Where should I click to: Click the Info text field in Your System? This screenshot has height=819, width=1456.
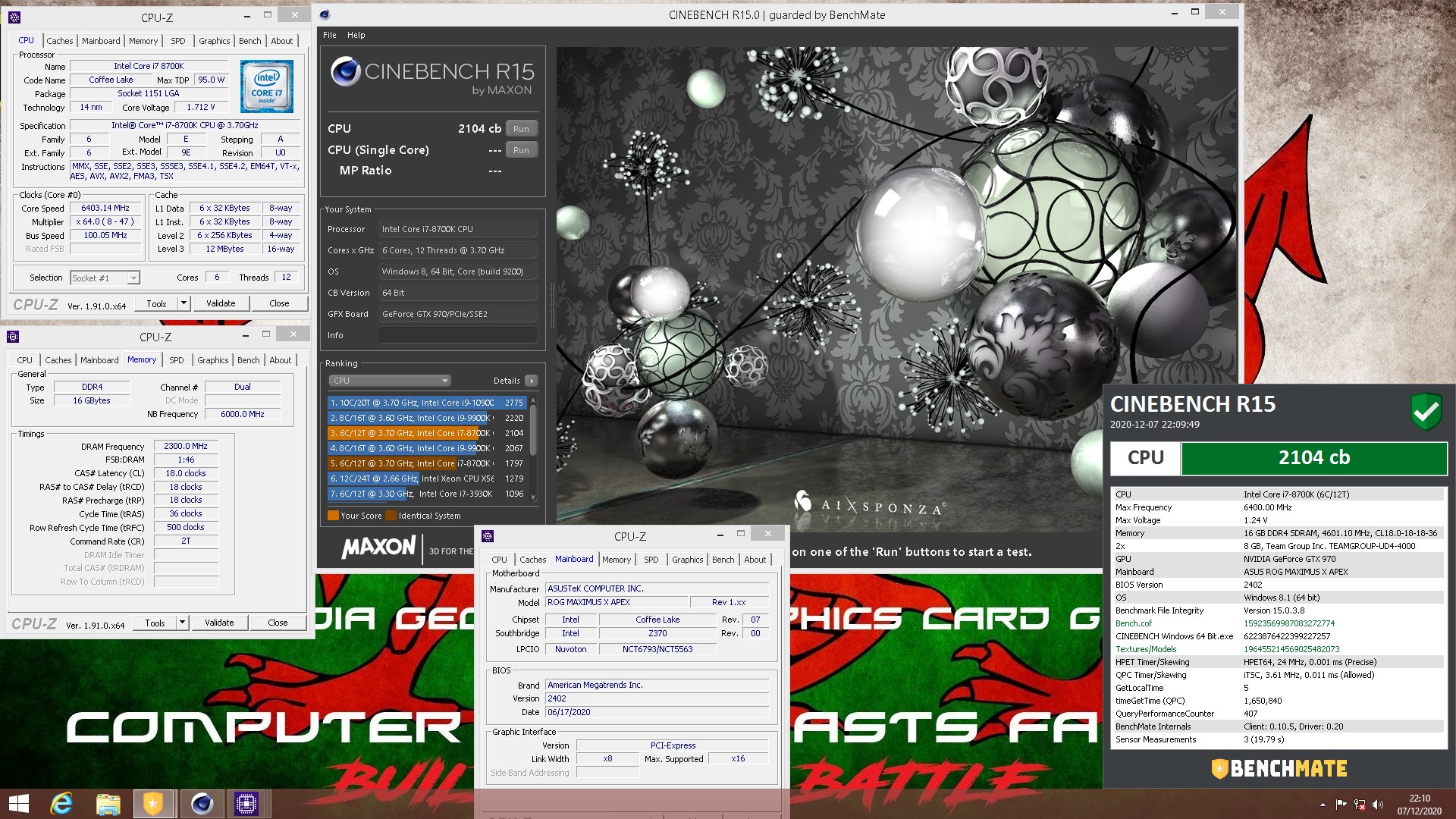point(458,335)
